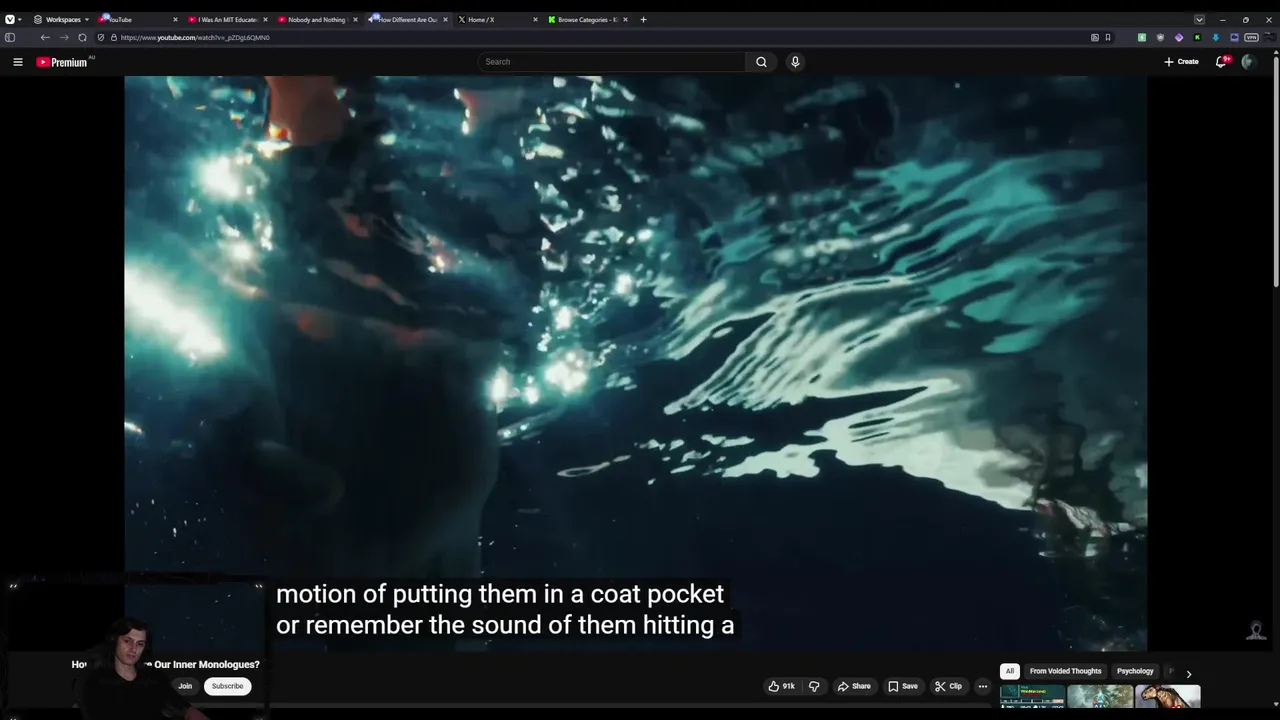Bookmark this page with the bookmark icon
The width and height of the screenshot is (1280, 720).
1108,37
